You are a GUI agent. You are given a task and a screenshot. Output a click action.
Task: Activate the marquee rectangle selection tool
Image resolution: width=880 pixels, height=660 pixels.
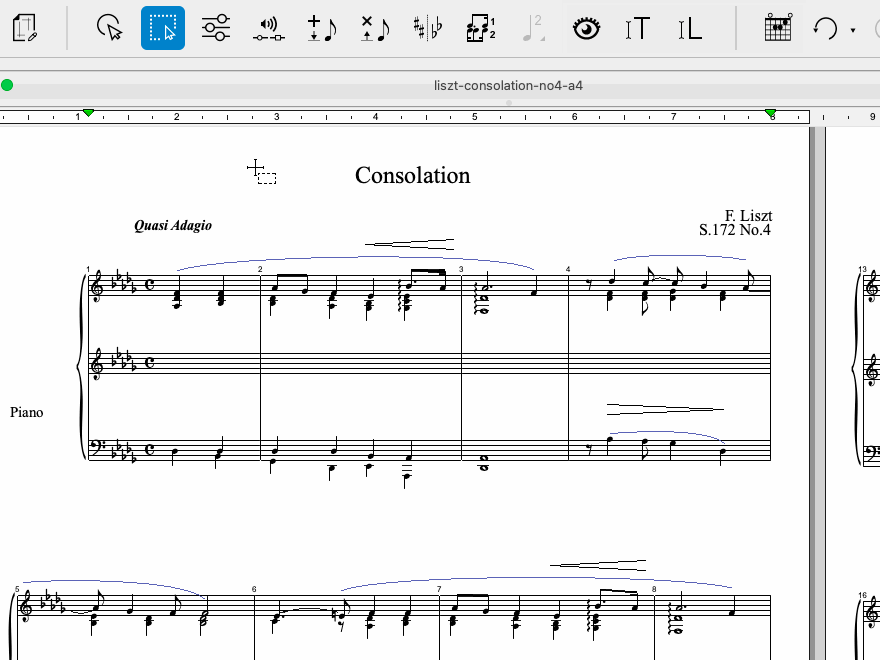(162, 28)
